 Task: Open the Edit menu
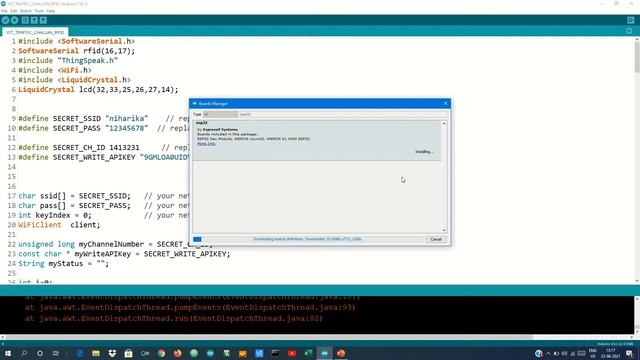(13, 11)
